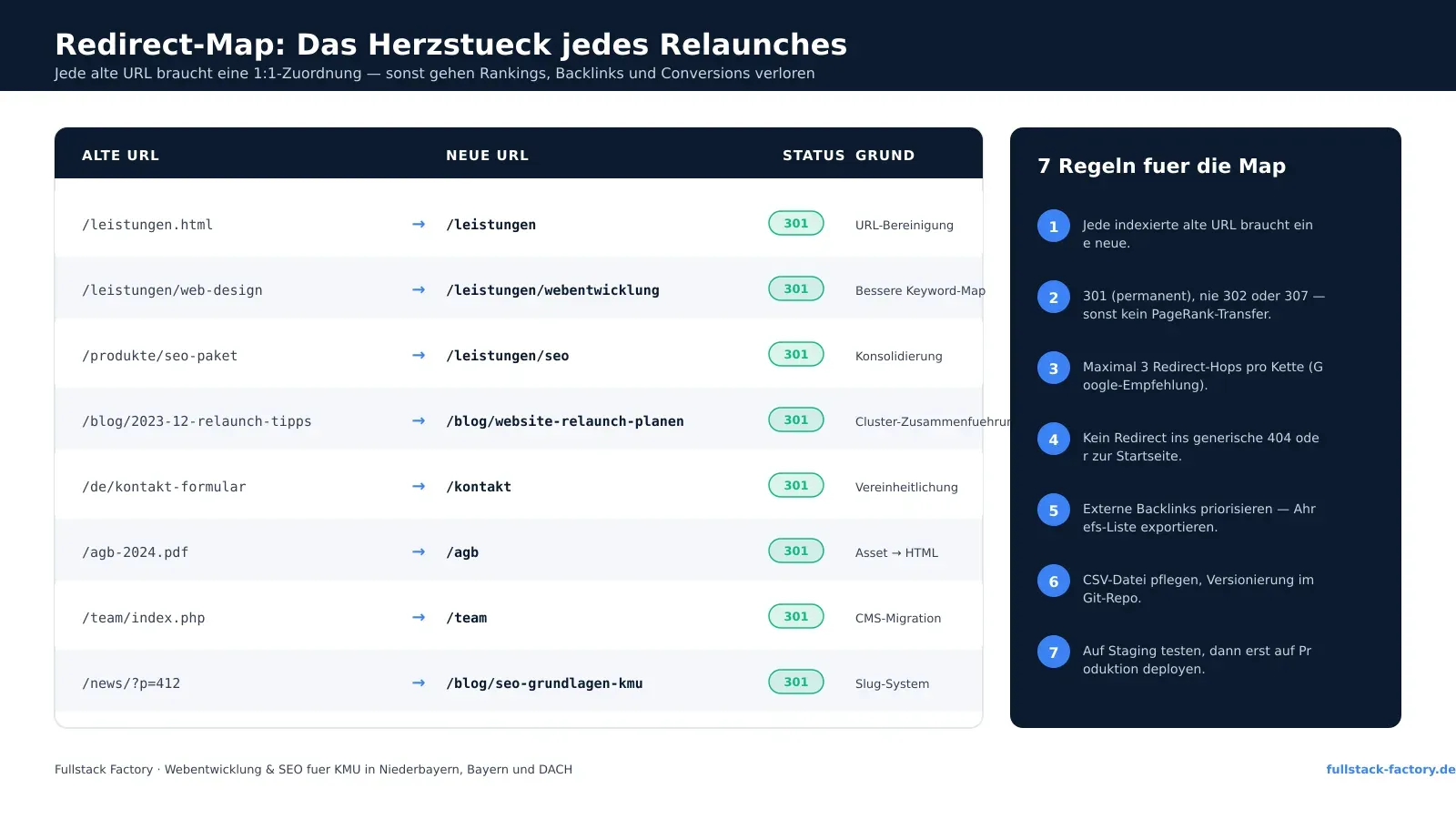Viewport: 1456px width, 819px height.
Task: Click the reason text Slug-System
Action: (892, 683)
